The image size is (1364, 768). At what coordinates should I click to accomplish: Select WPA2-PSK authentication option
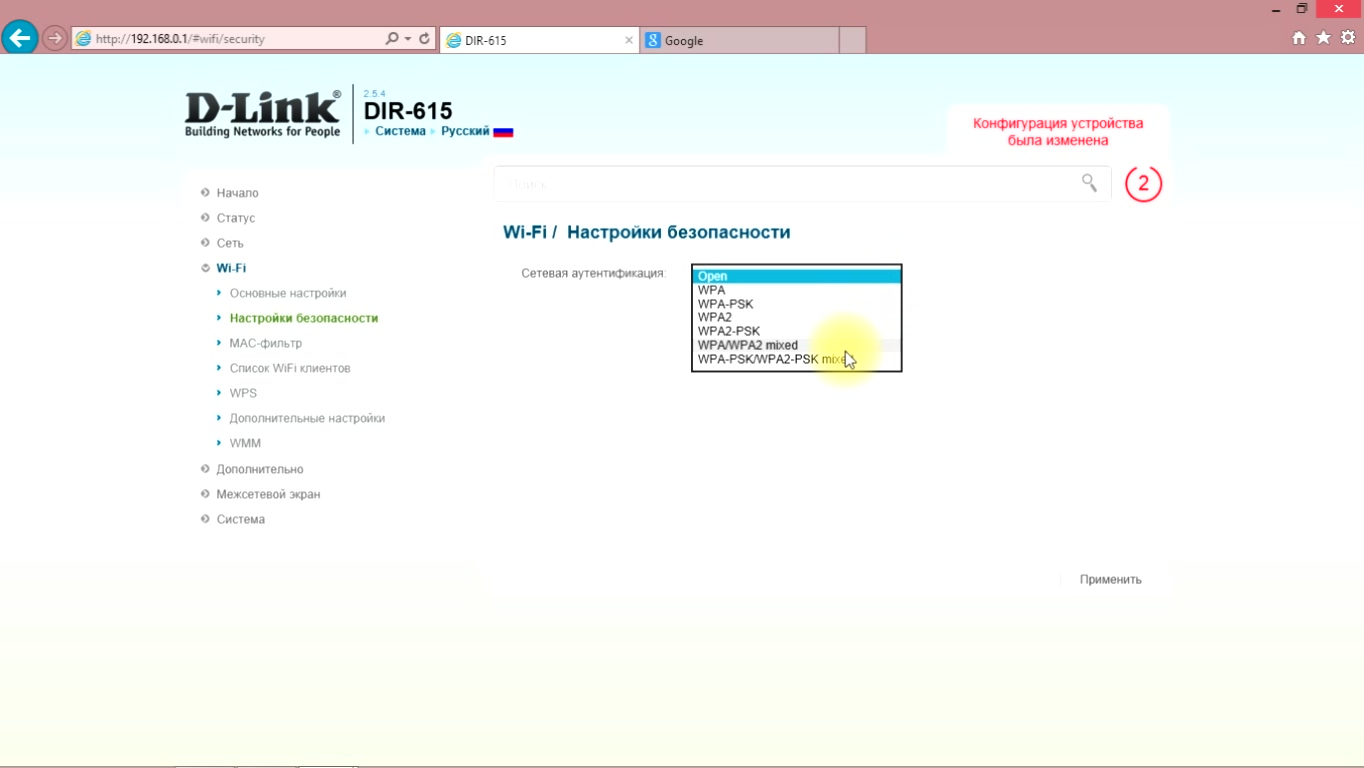[x=796, y=331]
